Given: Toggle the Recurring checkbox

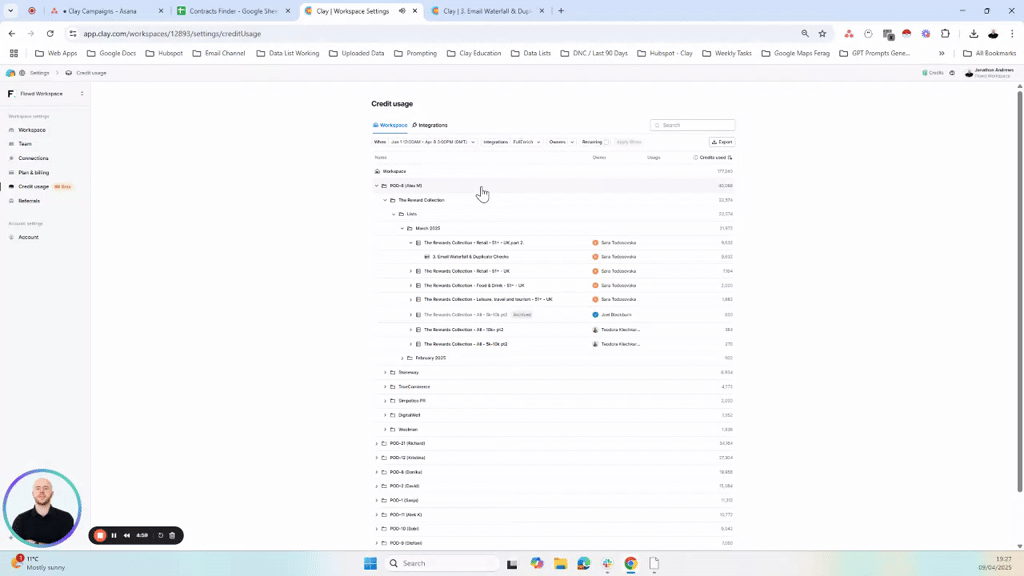Looking at the screenshot, I should point(606,142).
